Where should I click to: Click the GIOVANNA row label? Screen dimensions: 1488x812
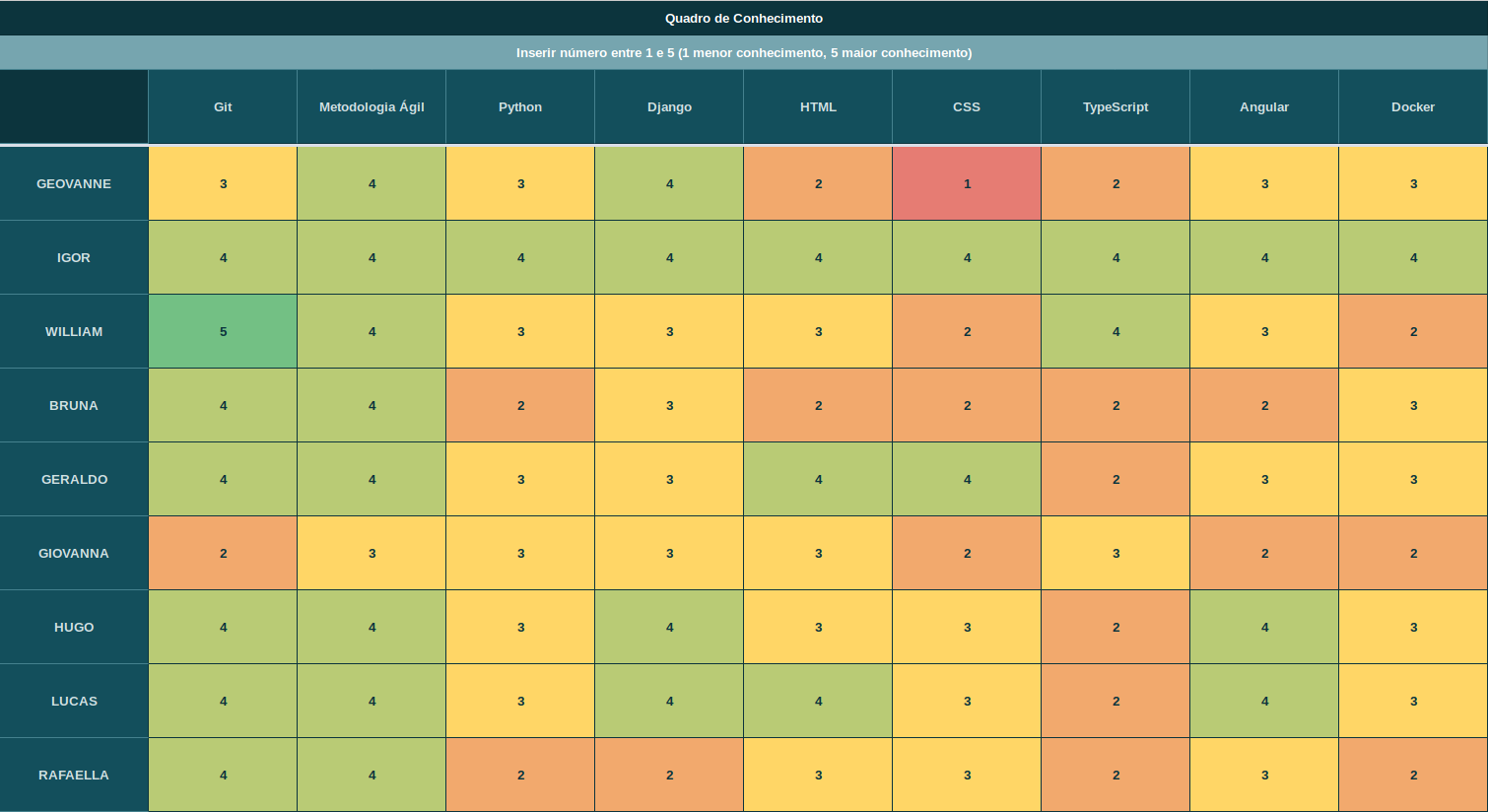(x=74, y=553)
